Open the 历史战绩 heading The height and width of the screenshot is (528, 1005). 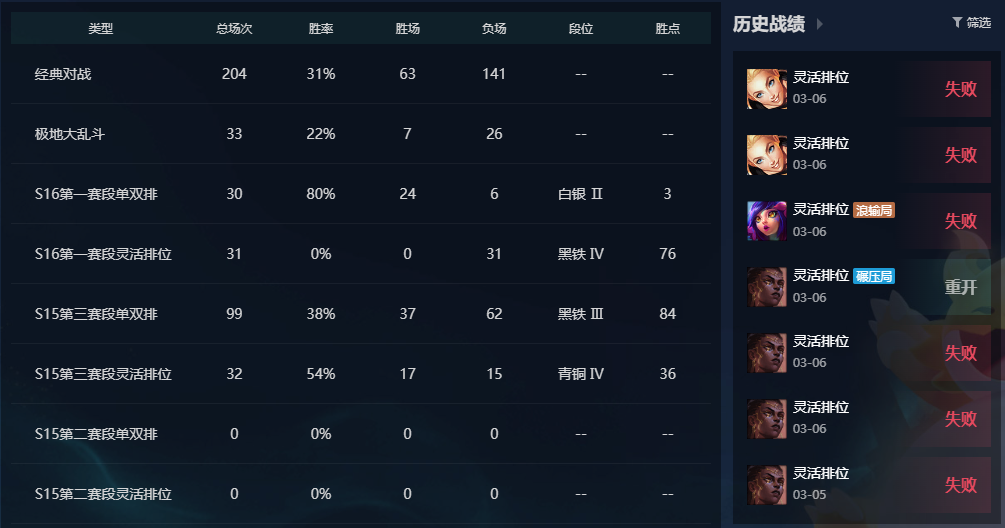click(768, 24)
